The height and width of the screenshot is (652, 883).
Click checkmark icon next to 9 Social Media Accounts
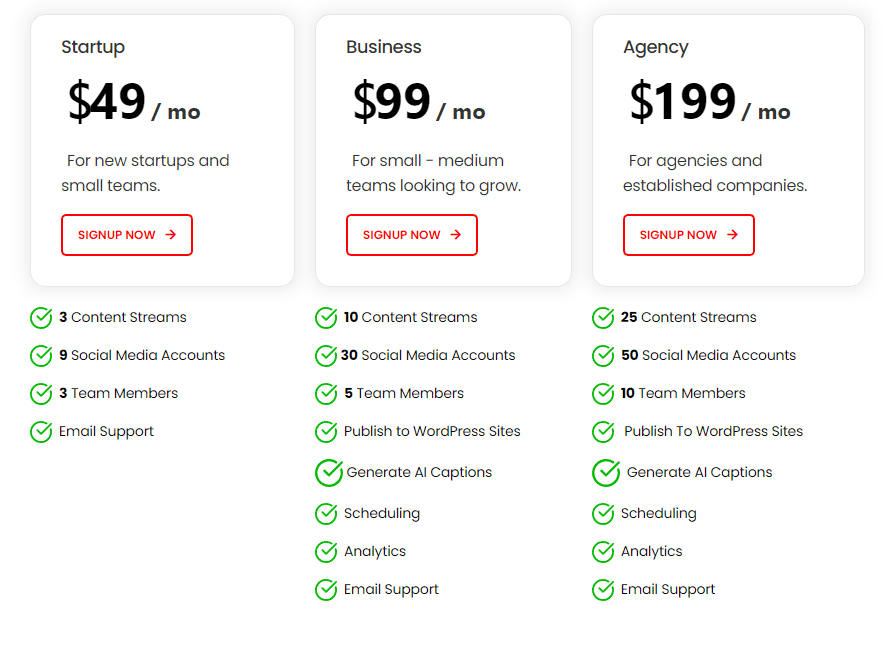coord(41,356)
